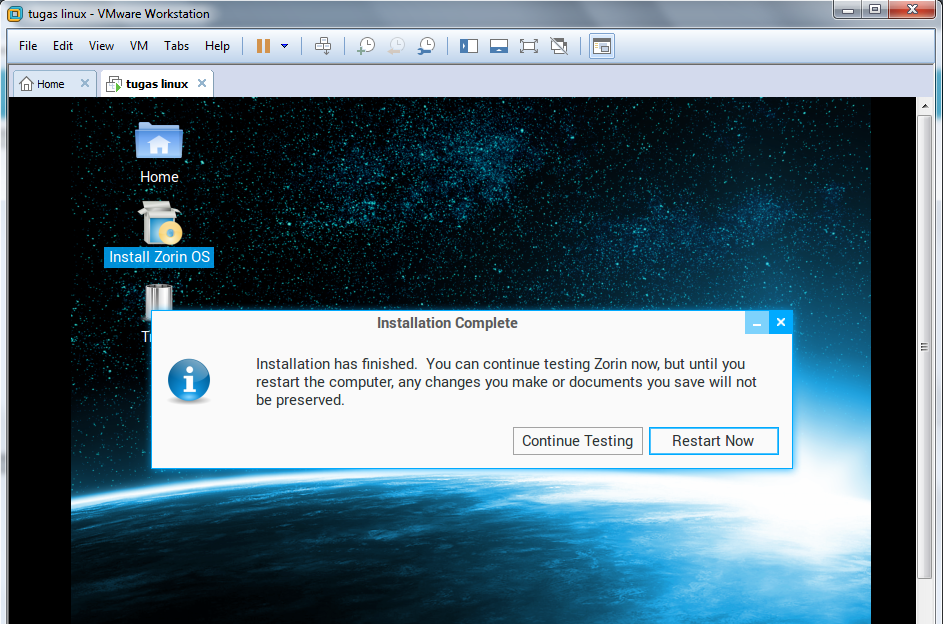Close the tugas linux tab

[x=202, y=83]
